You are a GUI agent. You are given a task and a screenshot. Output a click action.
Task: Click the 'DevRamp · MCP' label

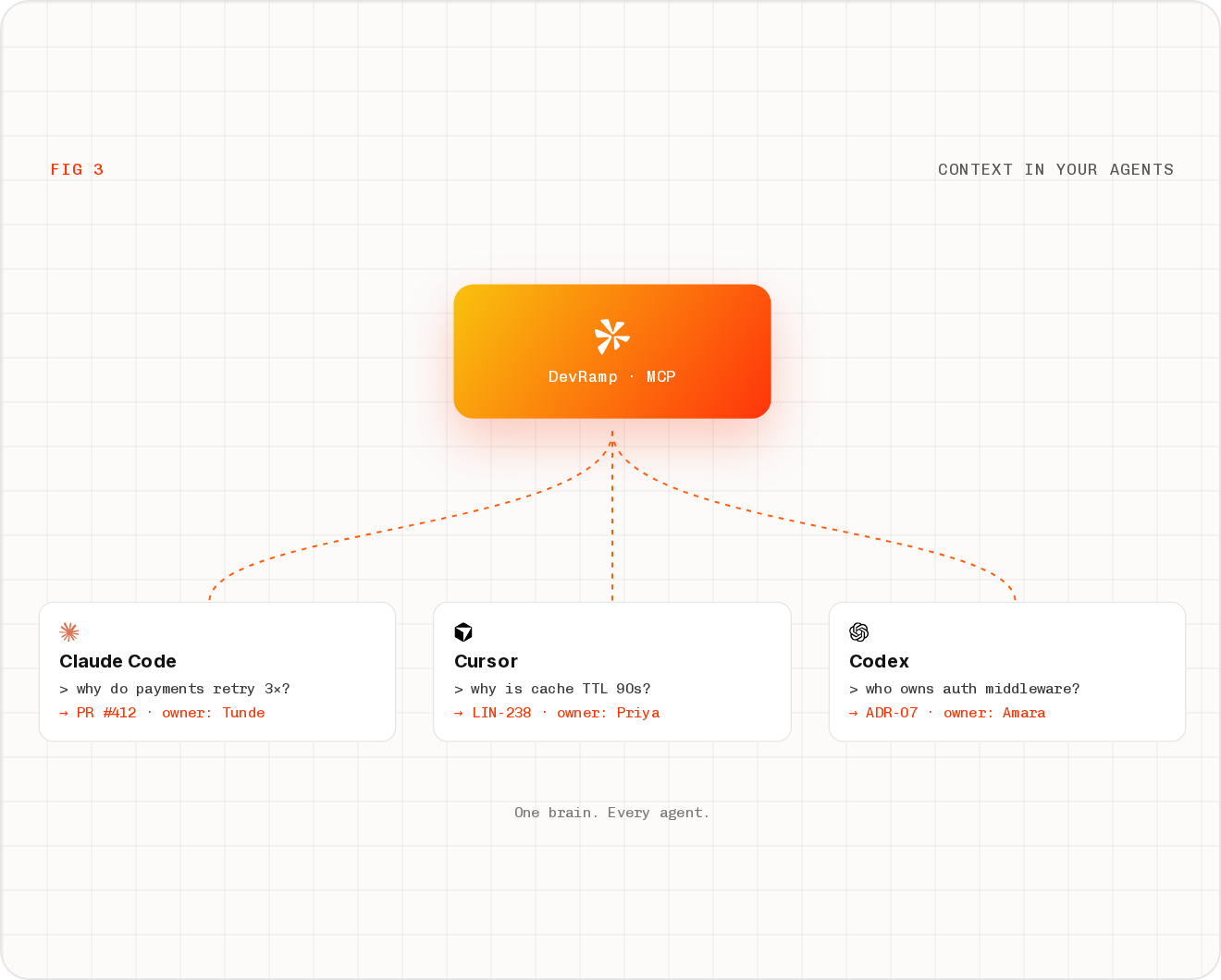click(x=612, y=376)
